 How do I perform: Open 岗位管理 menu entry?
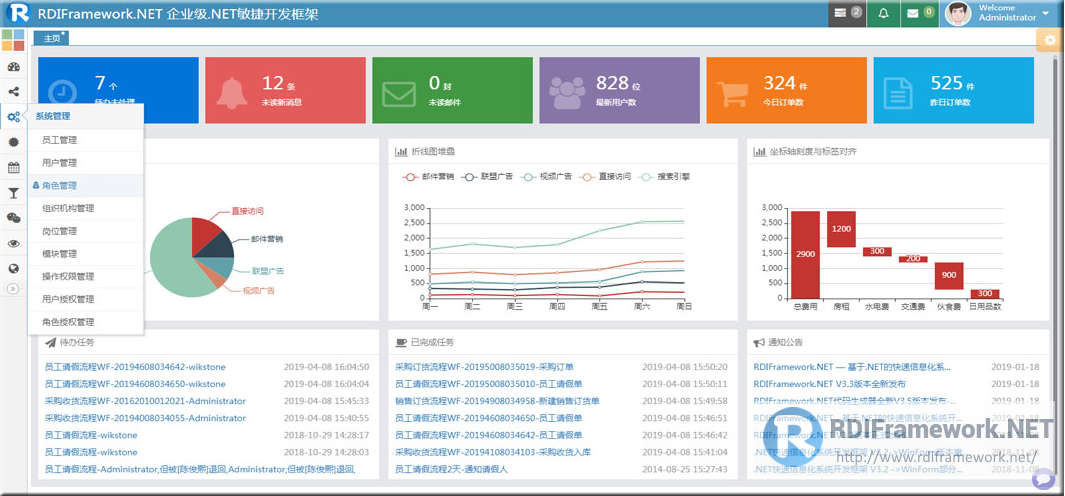click(x=86, y=231)
